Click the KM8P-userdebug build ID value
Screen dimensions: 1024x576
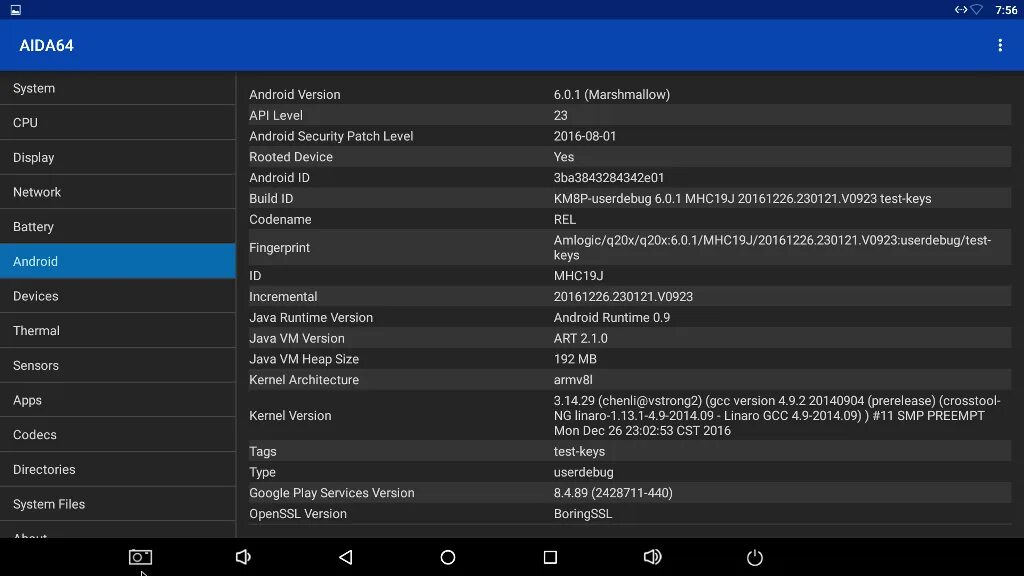(743, 199)
